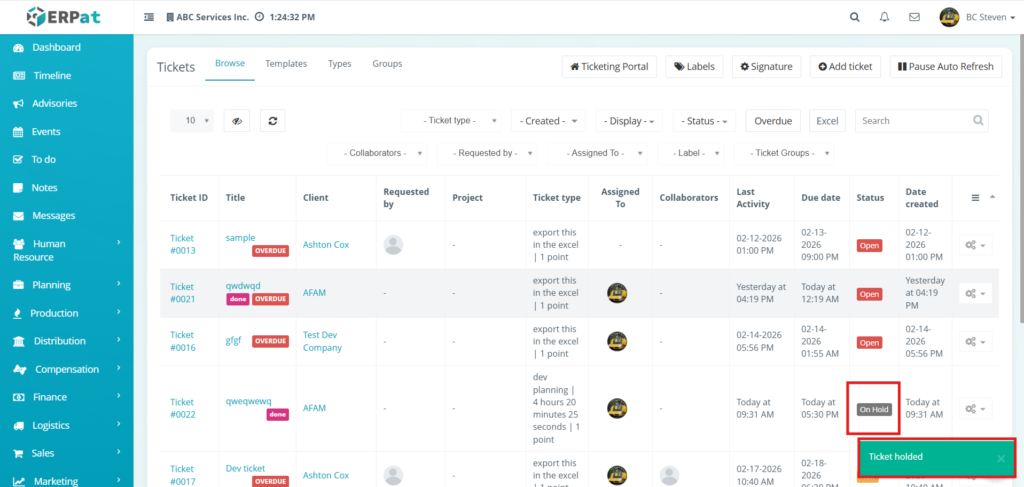Open gear actions for Ticket #0013

(975, 245)
